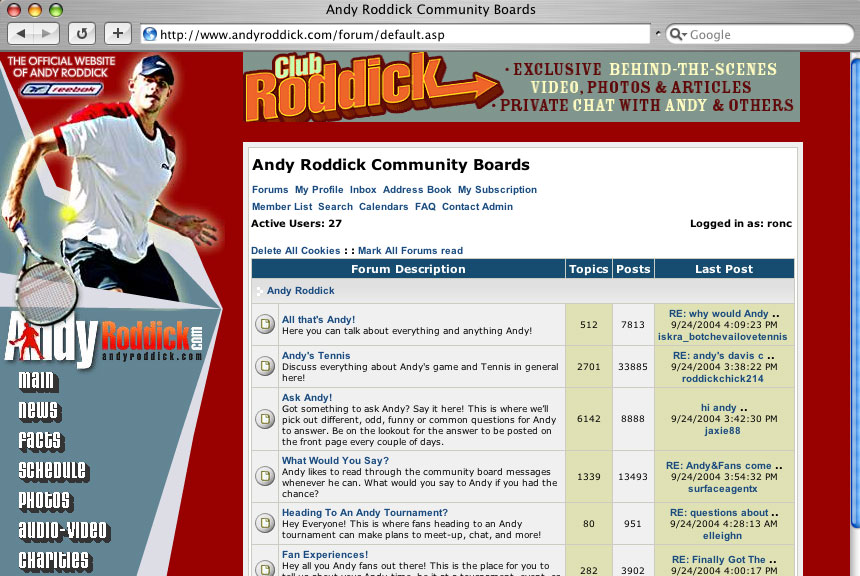Screen dimensions: 860x576
Task: Click folder icon beside Heading To An Andy Tournament?
Action: click(x=265, y=522)
